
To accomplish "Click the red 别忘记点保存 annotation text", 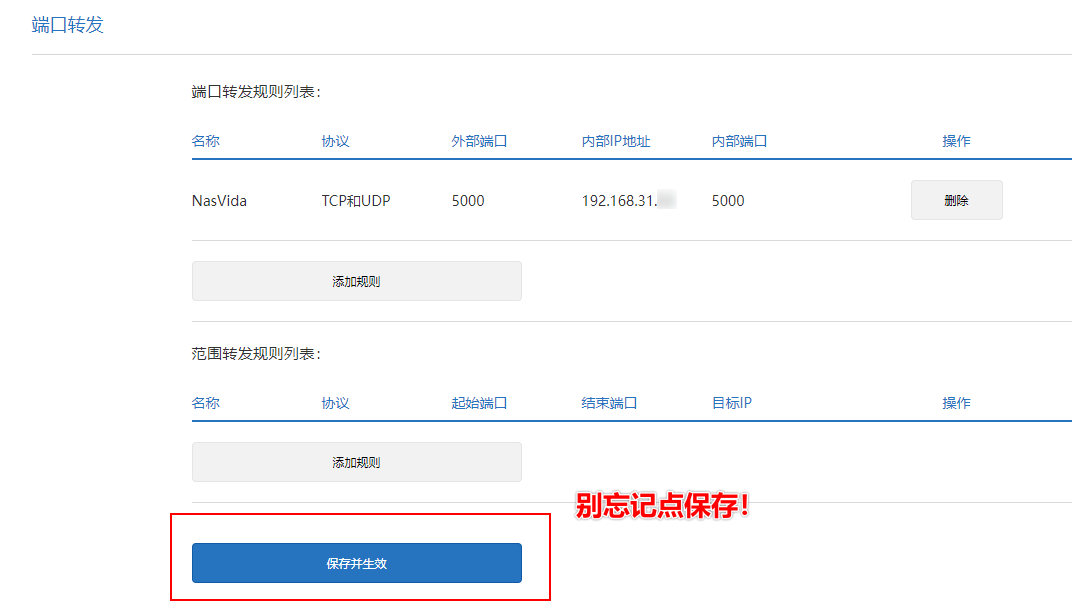I will click(x=663, y=506).
